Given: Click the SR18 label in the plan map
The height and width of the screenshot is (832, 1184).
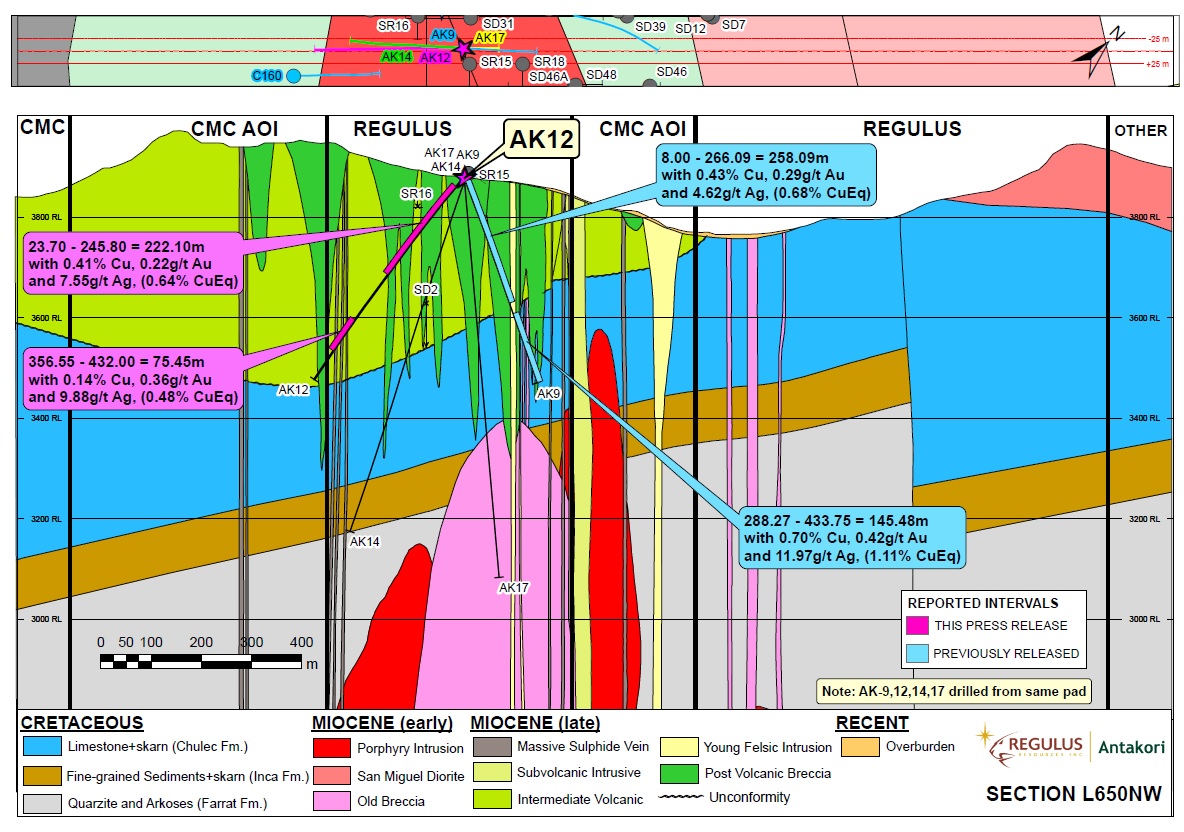Looking at the screenshot, I should pyautogui.click(x=549, y=61).
